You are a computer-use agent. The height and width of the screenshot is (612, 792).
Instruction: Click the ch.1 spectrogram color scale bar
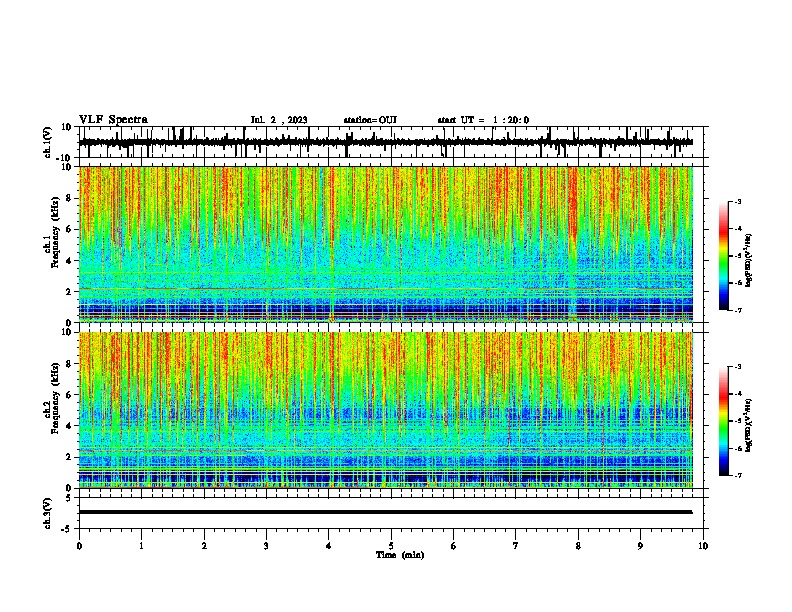723,256
